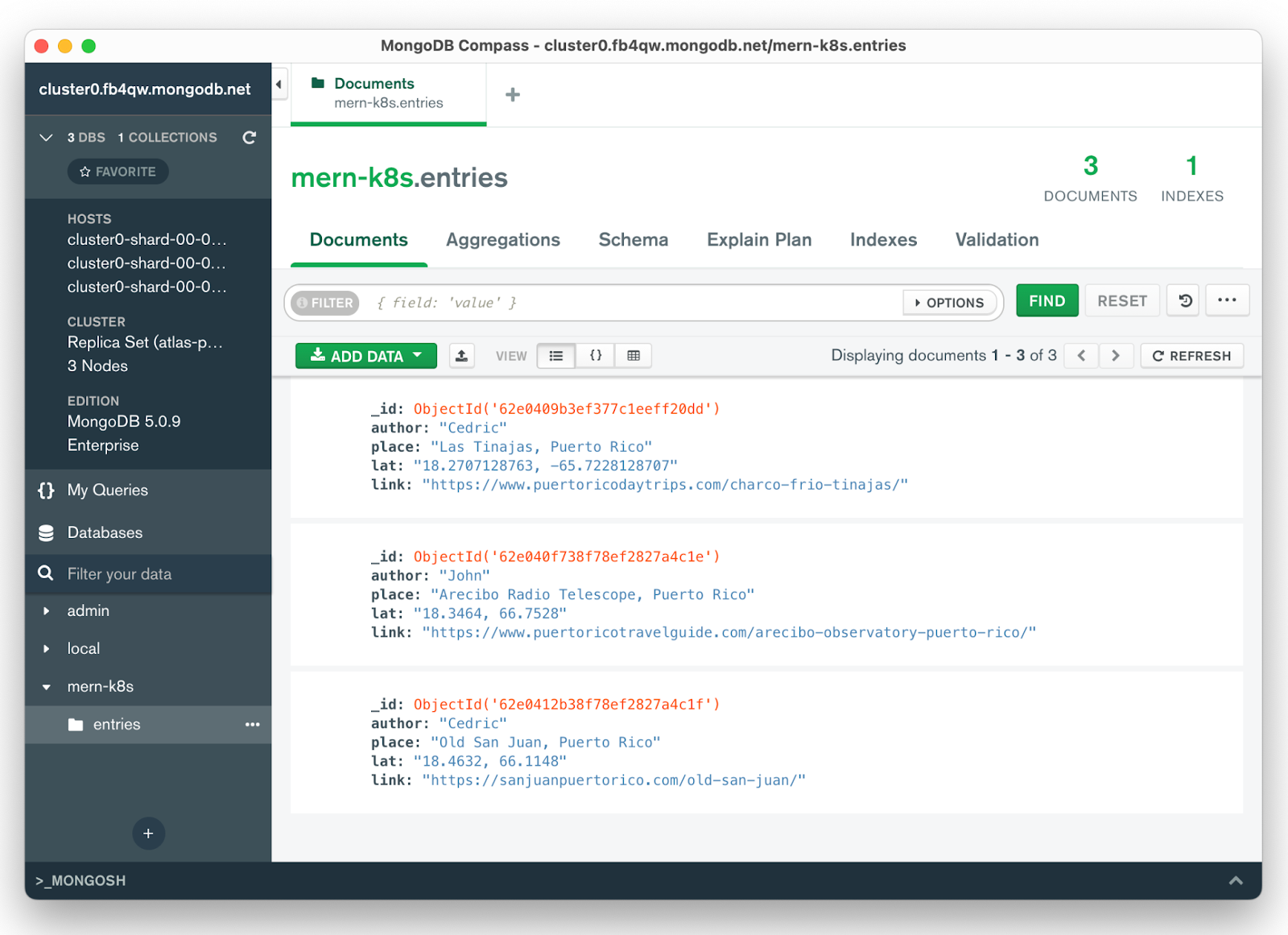Switch to the Schema tab
Viewport: 1288px width, 935px height.
[633, 239]
